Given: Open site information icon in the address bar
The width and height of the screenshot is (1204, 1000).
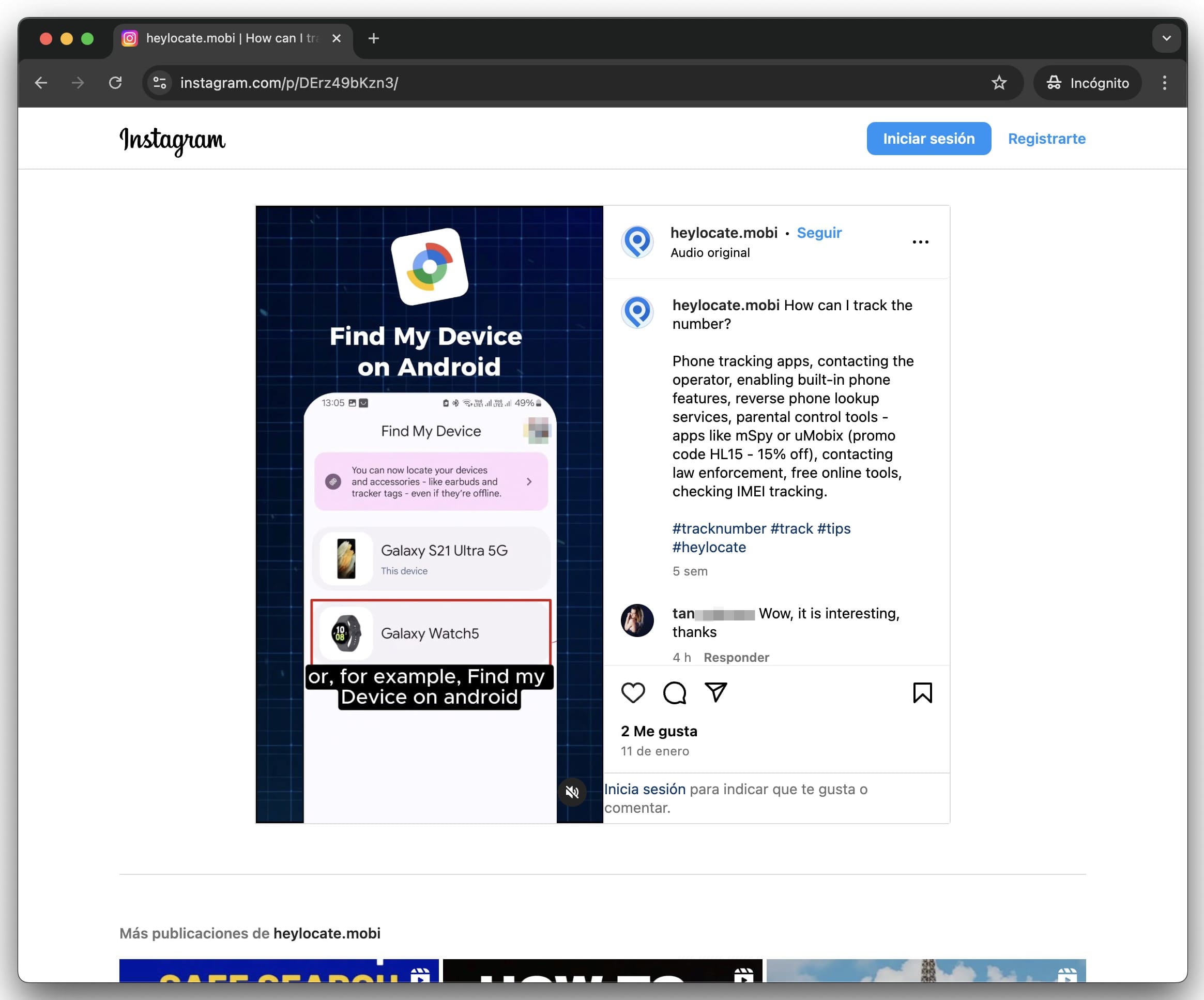Looking at the screenshot, I should tap(160, 83).
